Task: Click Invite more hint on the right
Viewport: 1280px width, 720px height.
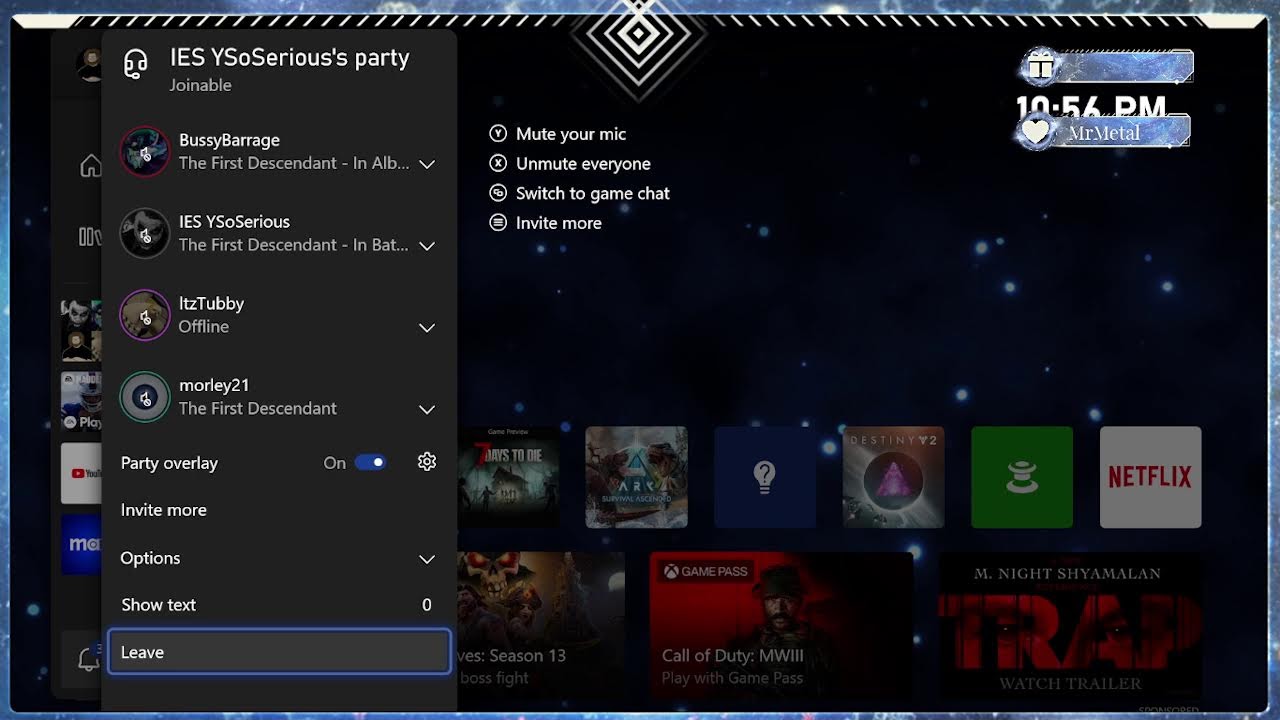Action: (x=559, y=223)
